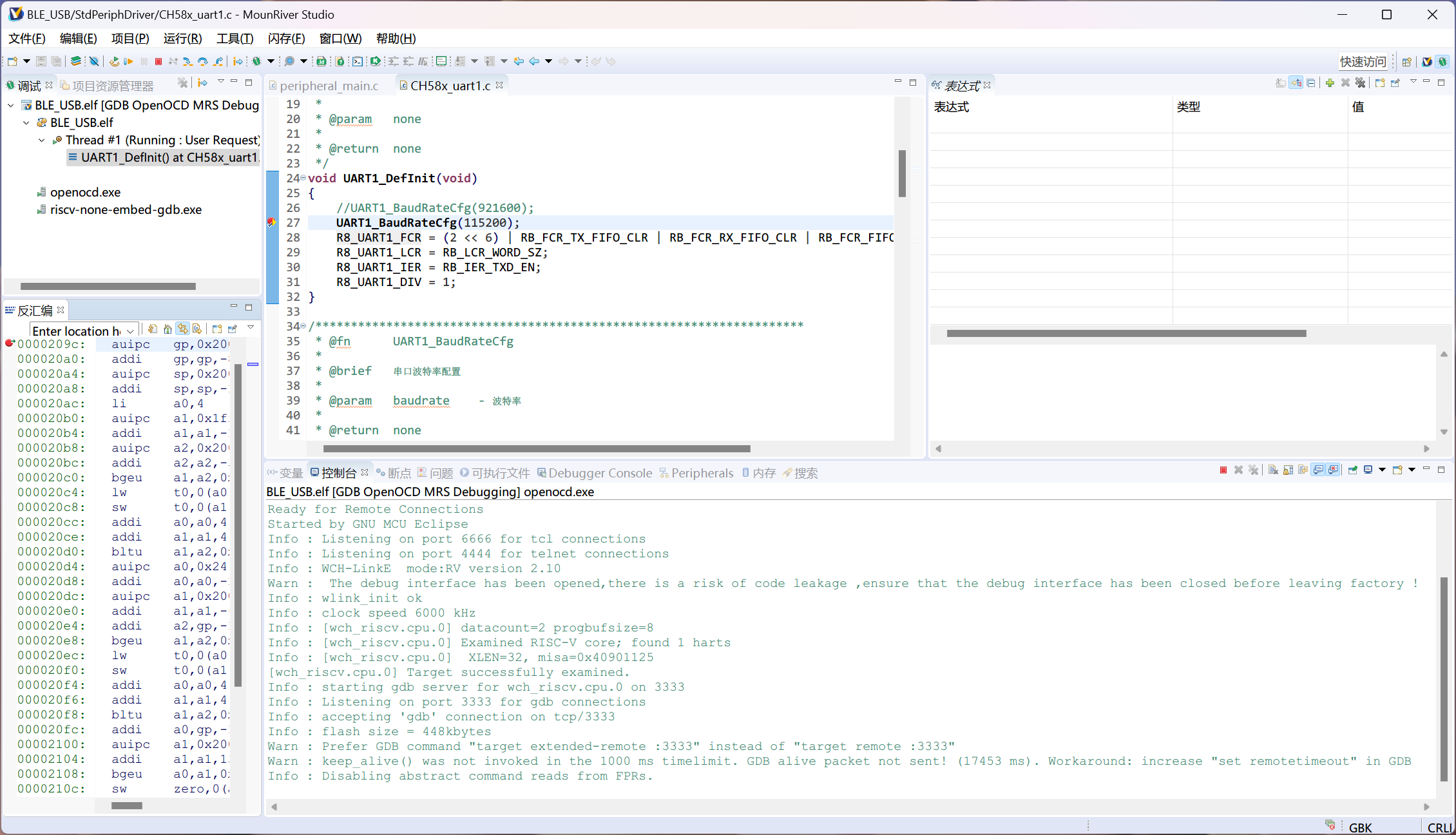This screenshot has width=1456, height=835.
Task: Open the Expressions view menu triangle
Action: 1413,82
